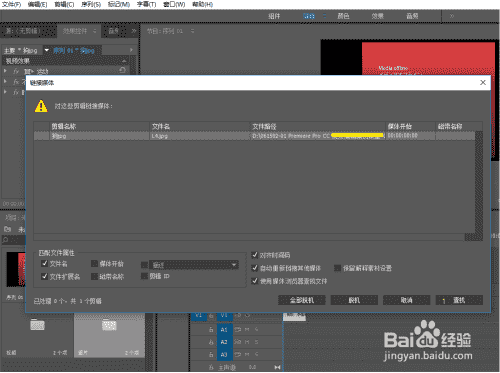The width and height of the screenshot is (500, 373).
Task: Open the program monitor panel menu icon
Action: click(192, 31)
